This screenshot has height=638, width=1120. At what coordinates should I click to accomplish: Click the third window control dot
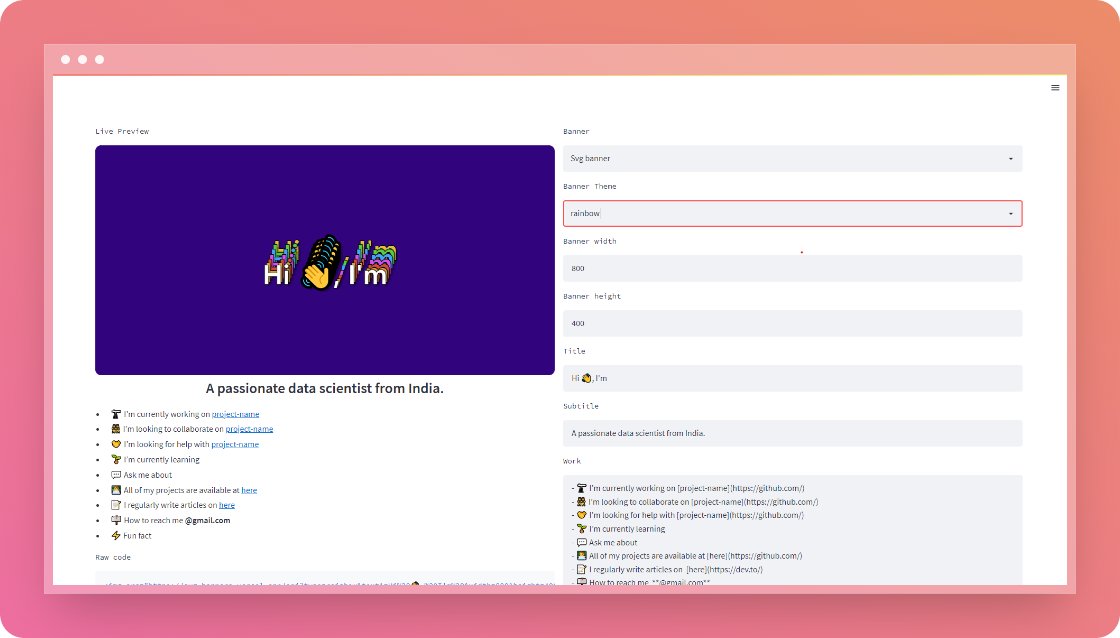click(x=100, y=59)
